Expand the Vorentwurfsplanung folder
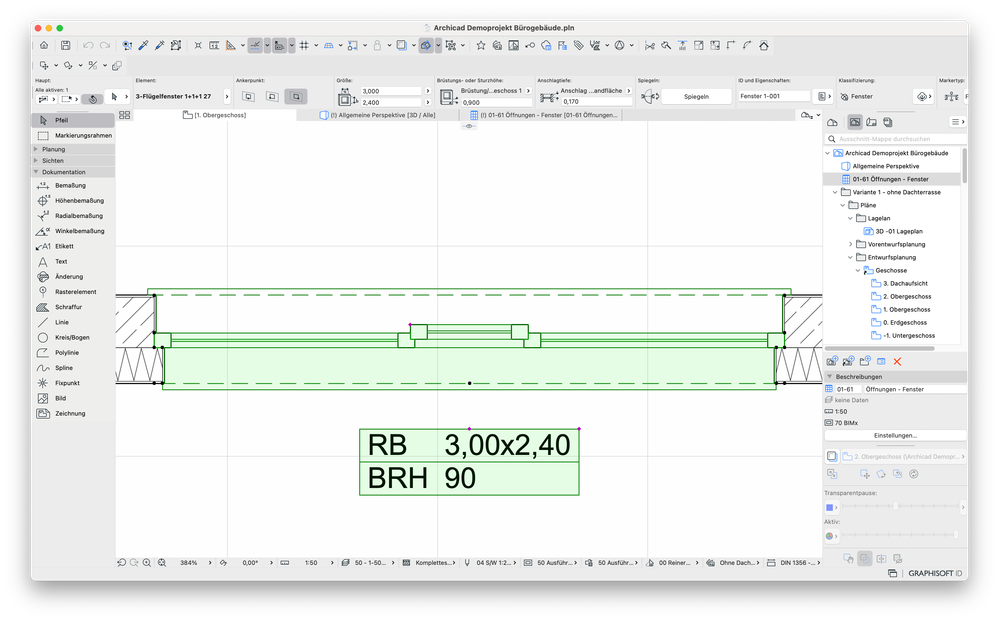 851,244
